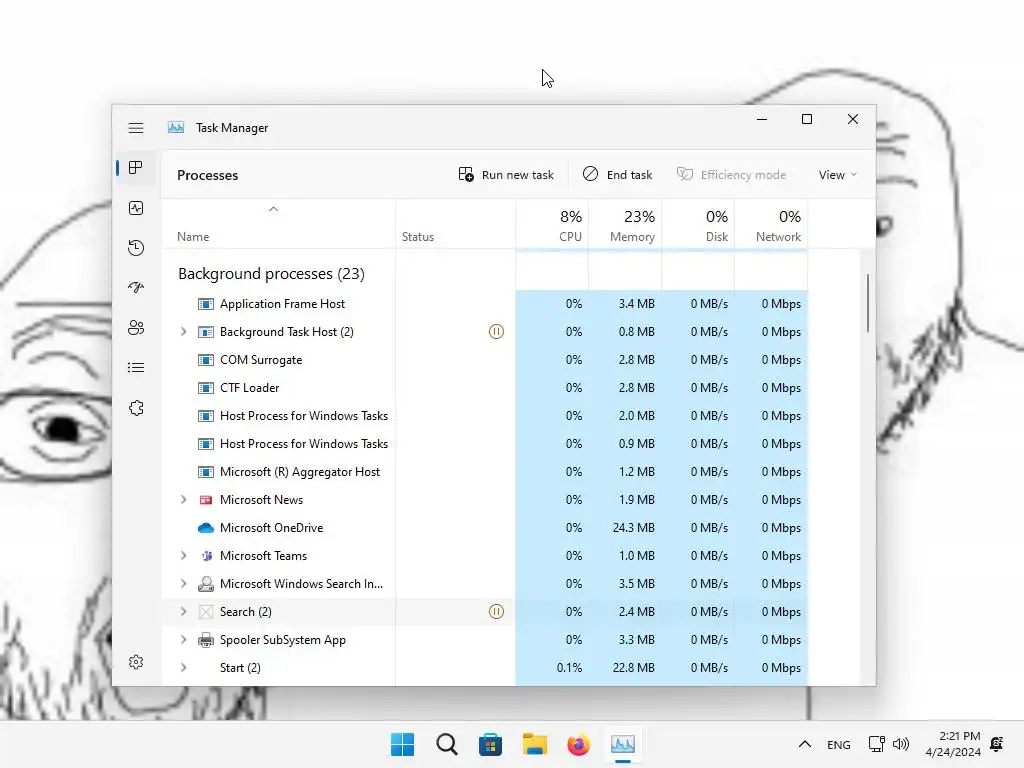Select Microsoft (R) Aggregator Host row
1024x768 pixels.
pyautogui.click(x=485, y=472)
